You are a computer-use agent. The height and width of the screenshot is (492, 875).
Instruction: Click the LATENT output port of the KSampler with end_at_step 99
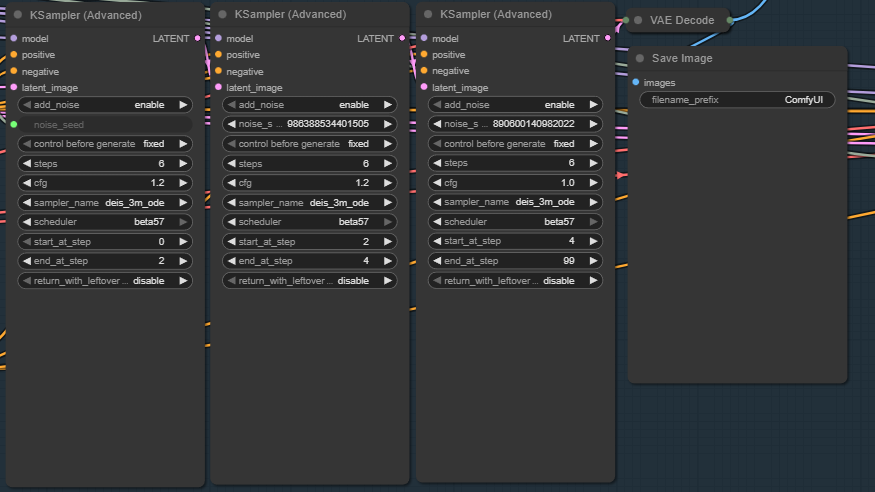[x=608, y=38]
